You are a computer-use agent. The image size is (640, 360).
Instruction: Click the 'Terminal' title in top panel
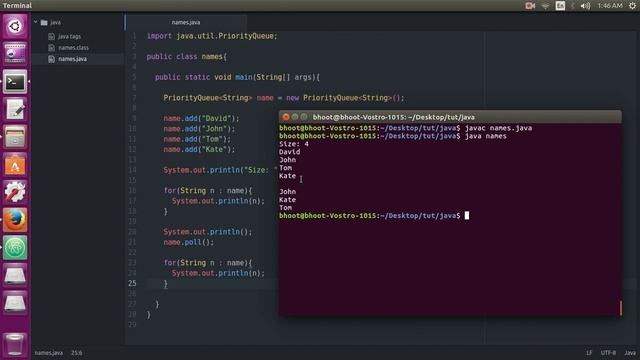(17, 6)
